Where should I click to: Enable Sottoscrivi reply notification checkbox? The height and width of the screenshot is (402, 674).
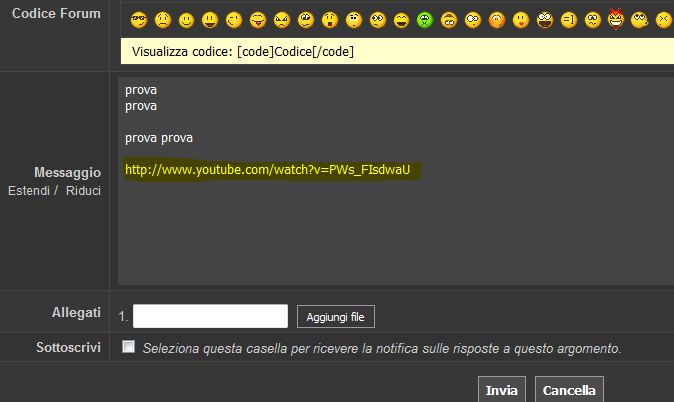pos(128,347)
